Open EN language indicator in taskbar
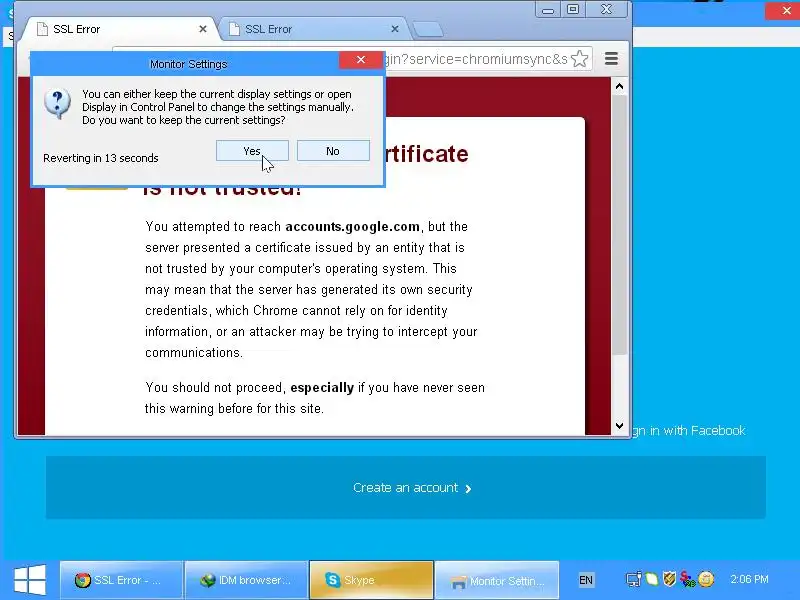The height and width of the screenshot is (600, 800). pos(586,580)
